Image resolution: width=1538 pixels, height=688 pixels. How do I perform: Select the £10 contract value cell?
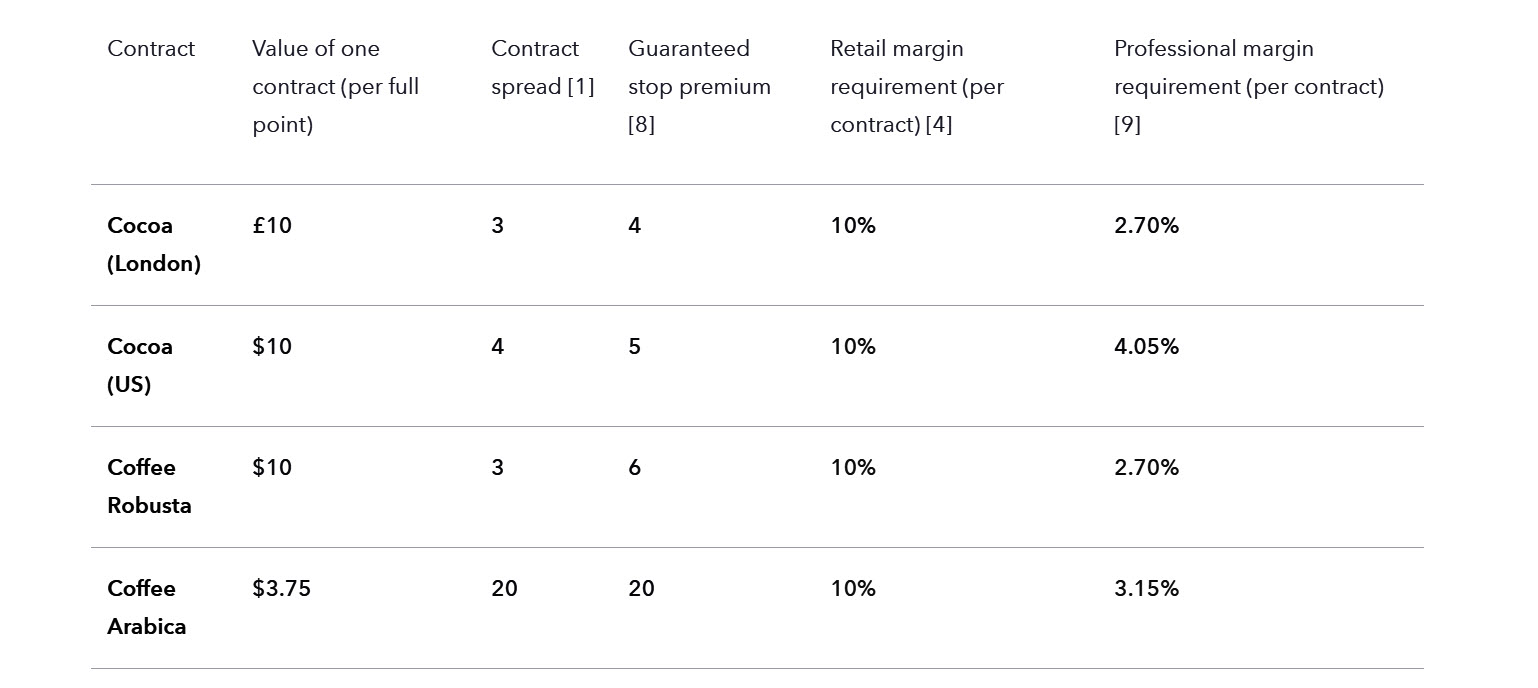point(272,226)
